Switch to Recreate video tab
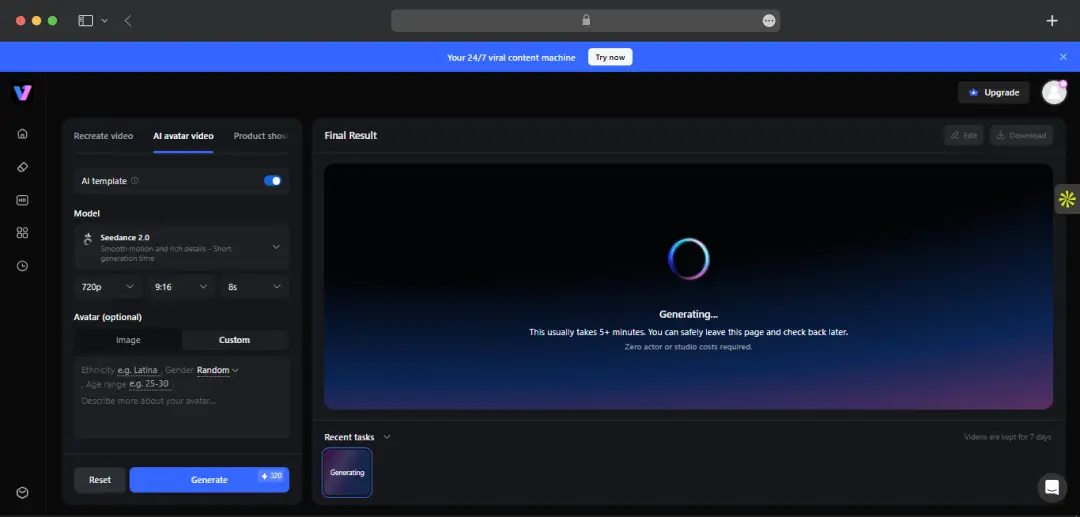 tap(103, 136)
